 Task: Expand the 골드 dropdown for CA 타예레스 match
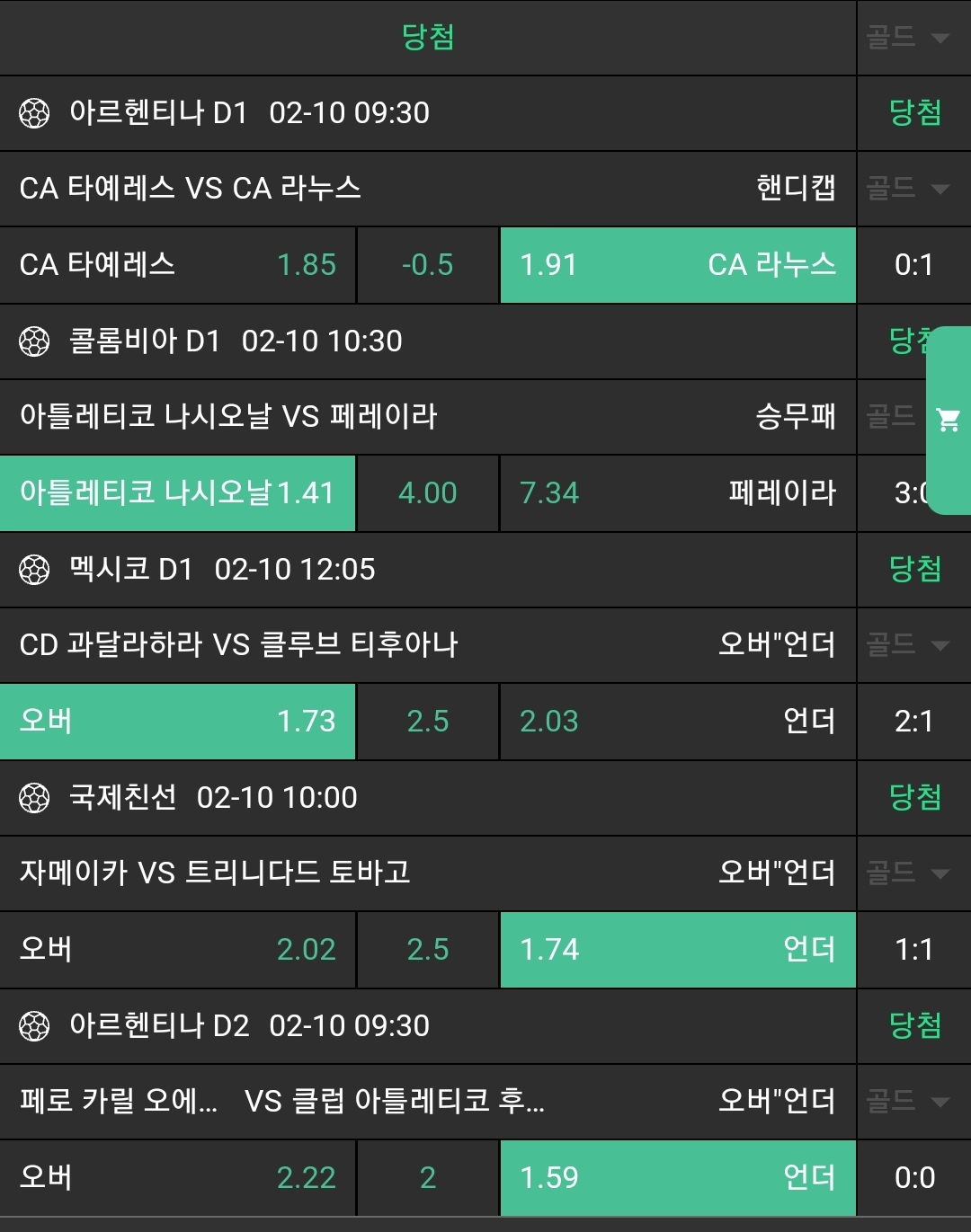click(908, 189)
